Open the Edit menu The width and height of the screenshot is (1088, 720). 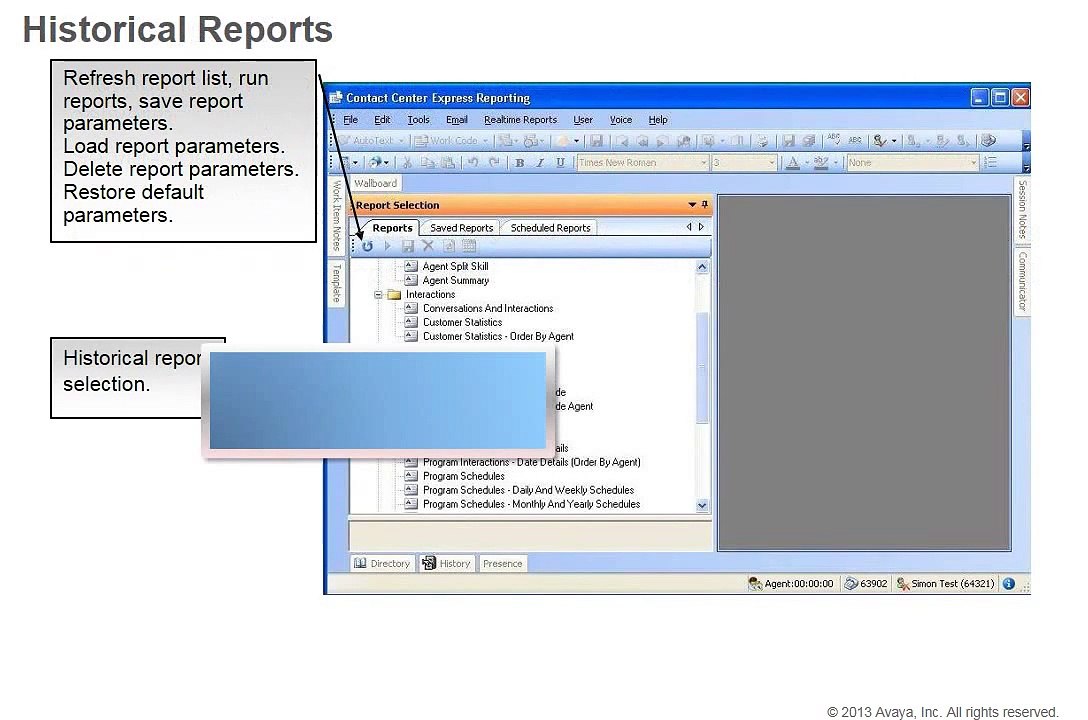coord(382,119)
